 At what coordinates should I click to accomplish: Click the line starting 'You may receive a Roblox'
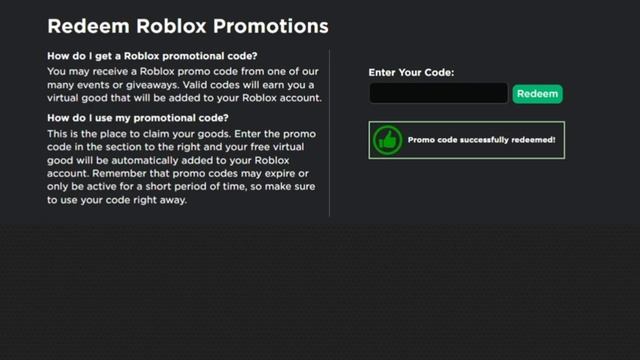click(x=183, y=71)
